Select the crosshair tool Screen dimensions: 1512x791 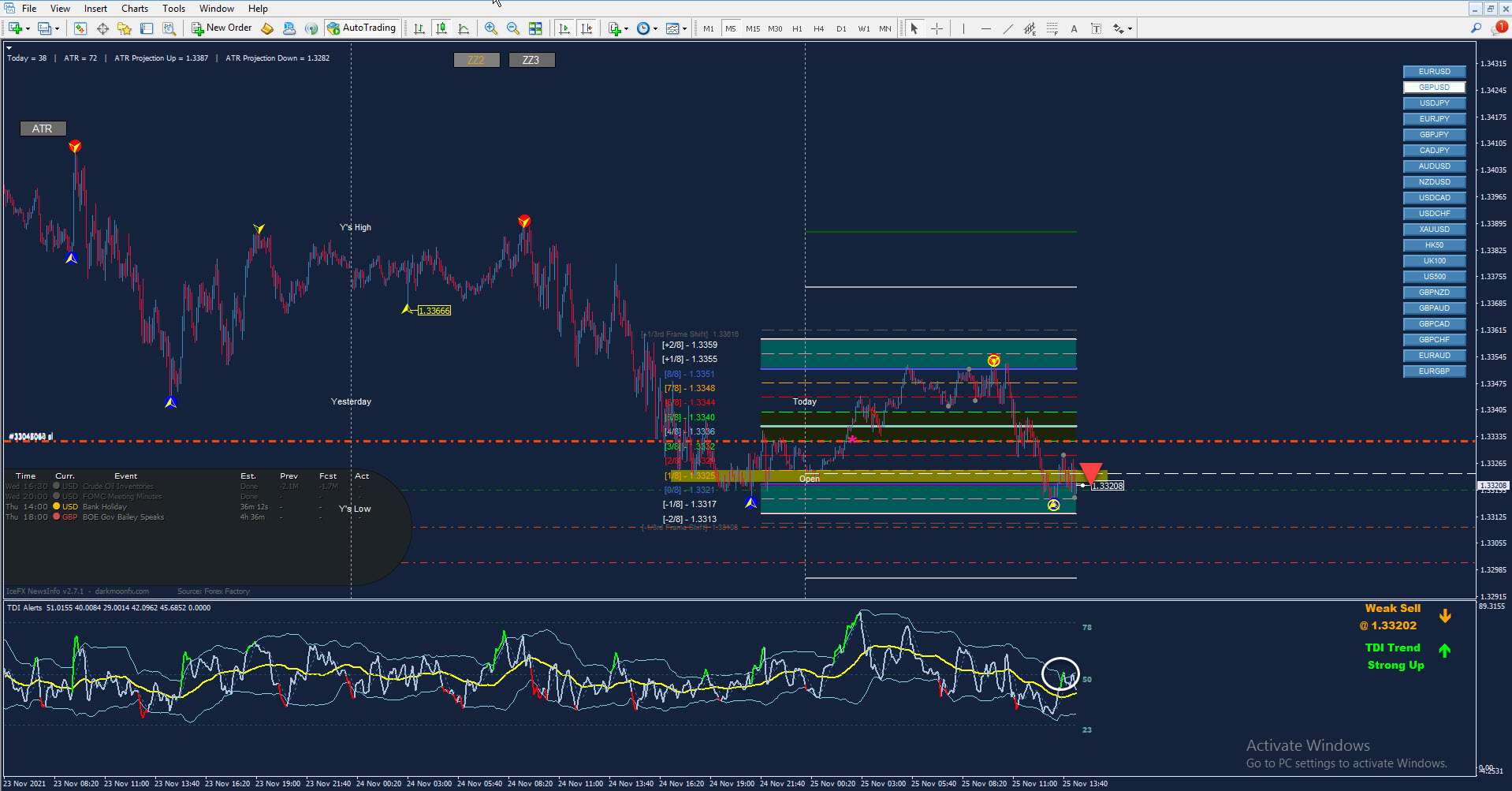(x=937, y=28)
